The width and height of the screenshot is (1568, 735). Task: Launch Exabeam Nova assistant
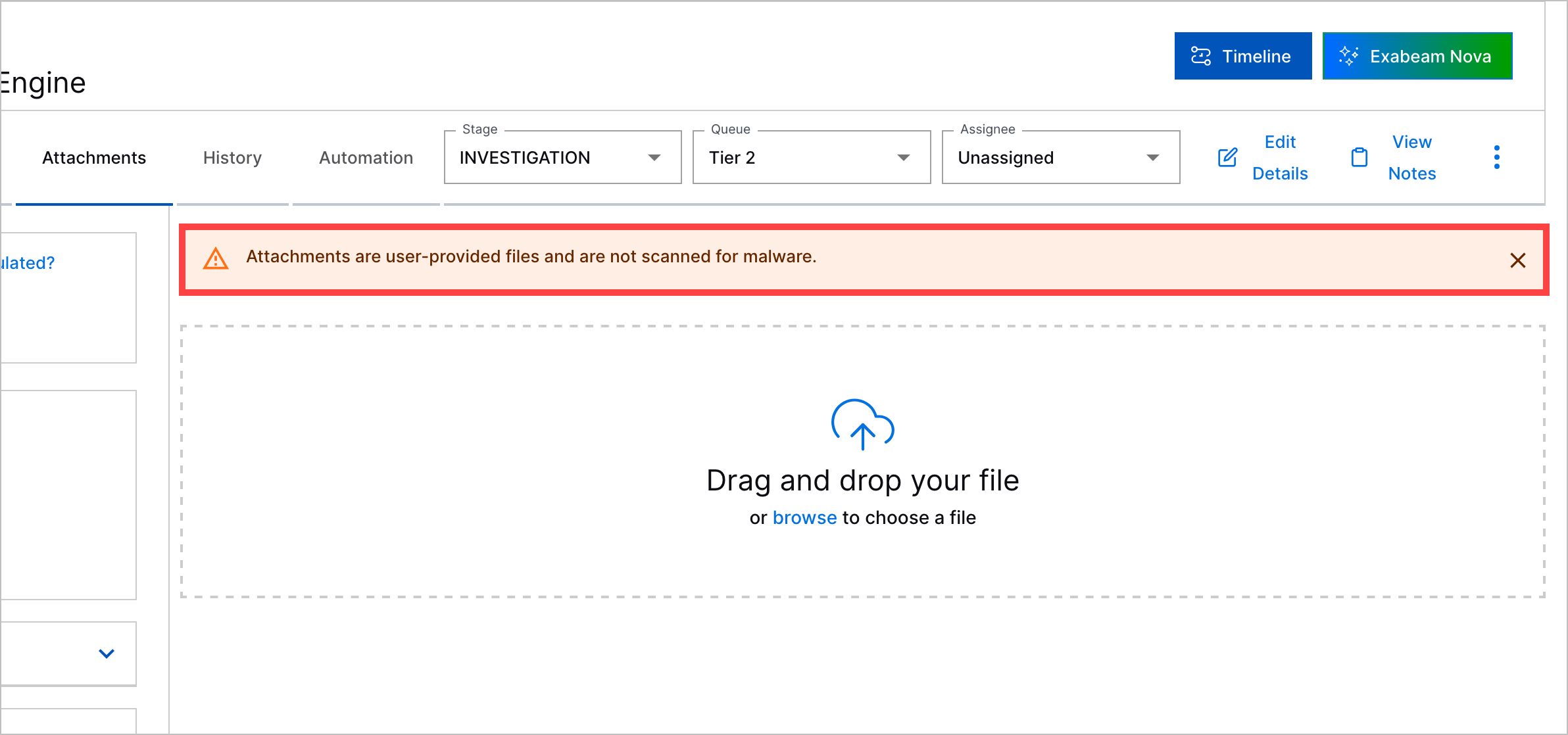(x=1417, y=56)
